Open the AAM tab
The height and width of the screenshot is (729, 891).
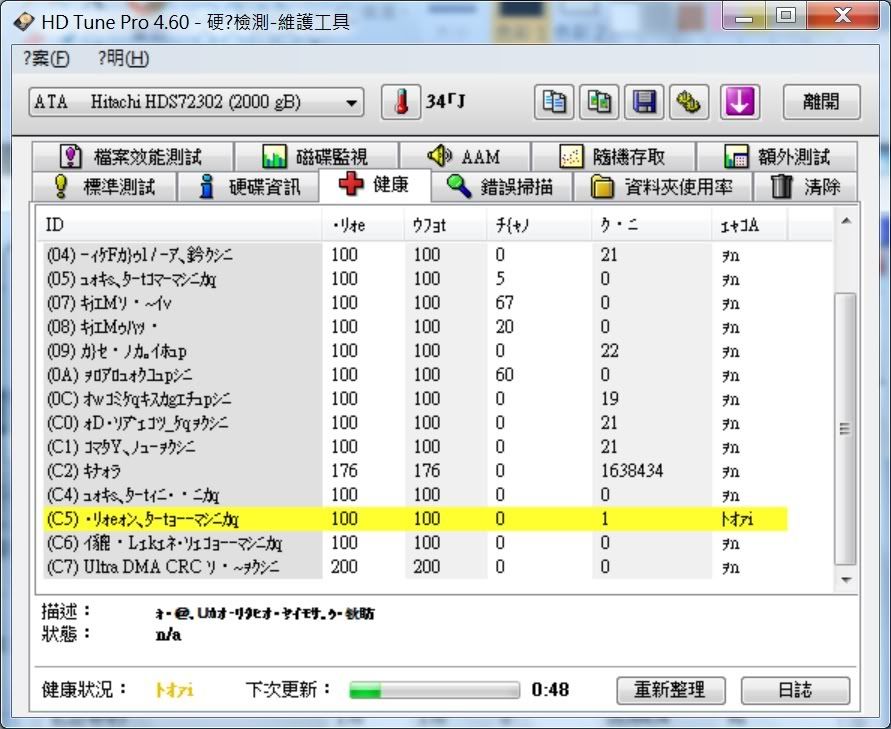pyautogui.click(x=464, y=156)
